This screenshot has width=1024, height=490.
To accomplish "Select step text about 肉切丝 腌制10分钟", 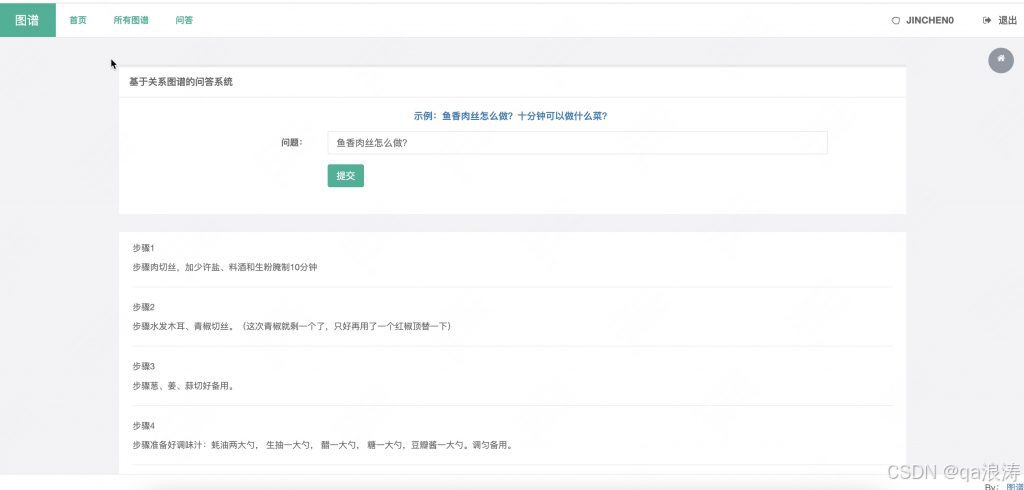I will click(x=225, y=267).
